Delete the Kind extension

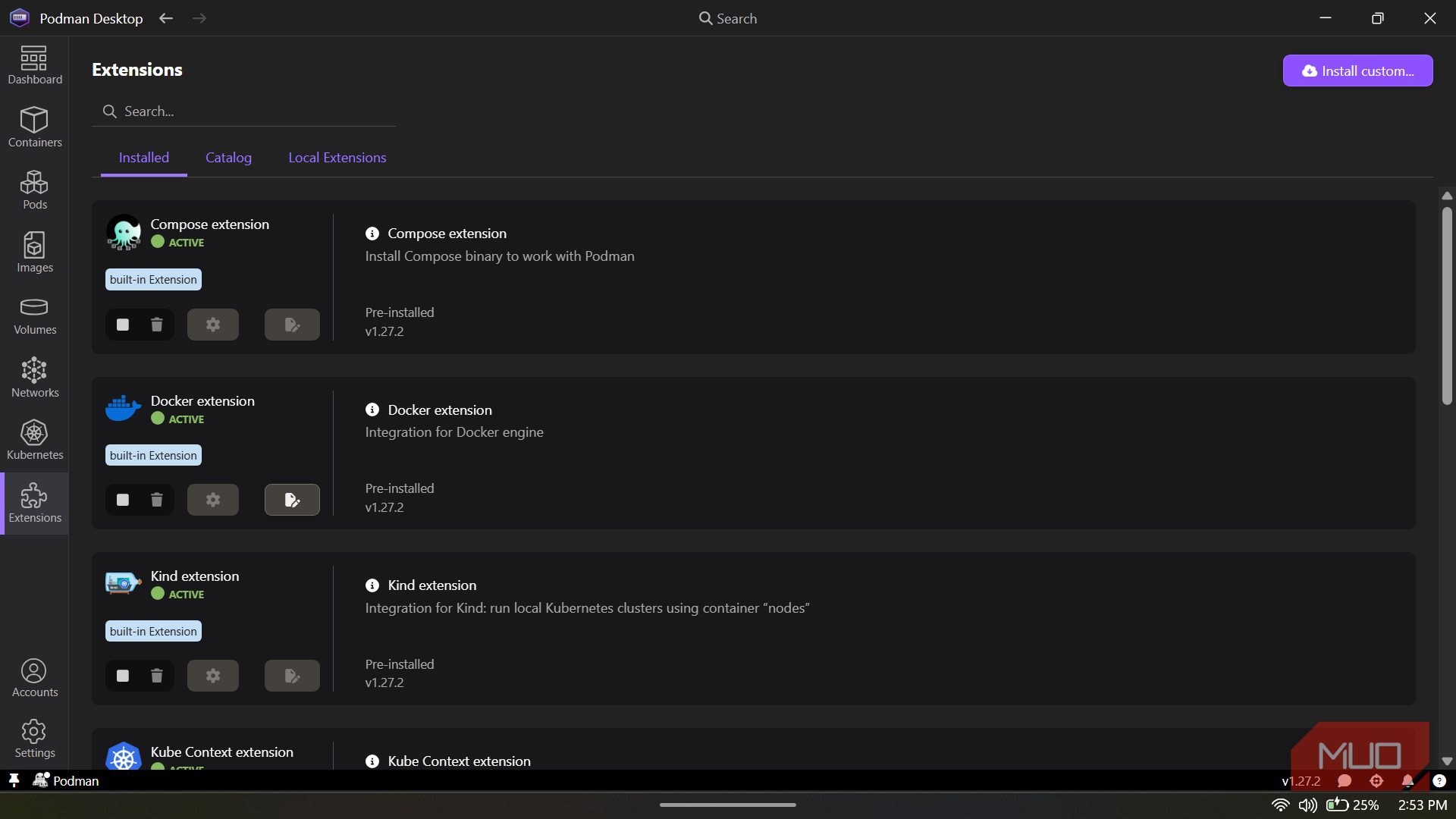click(x=157, y=676)
